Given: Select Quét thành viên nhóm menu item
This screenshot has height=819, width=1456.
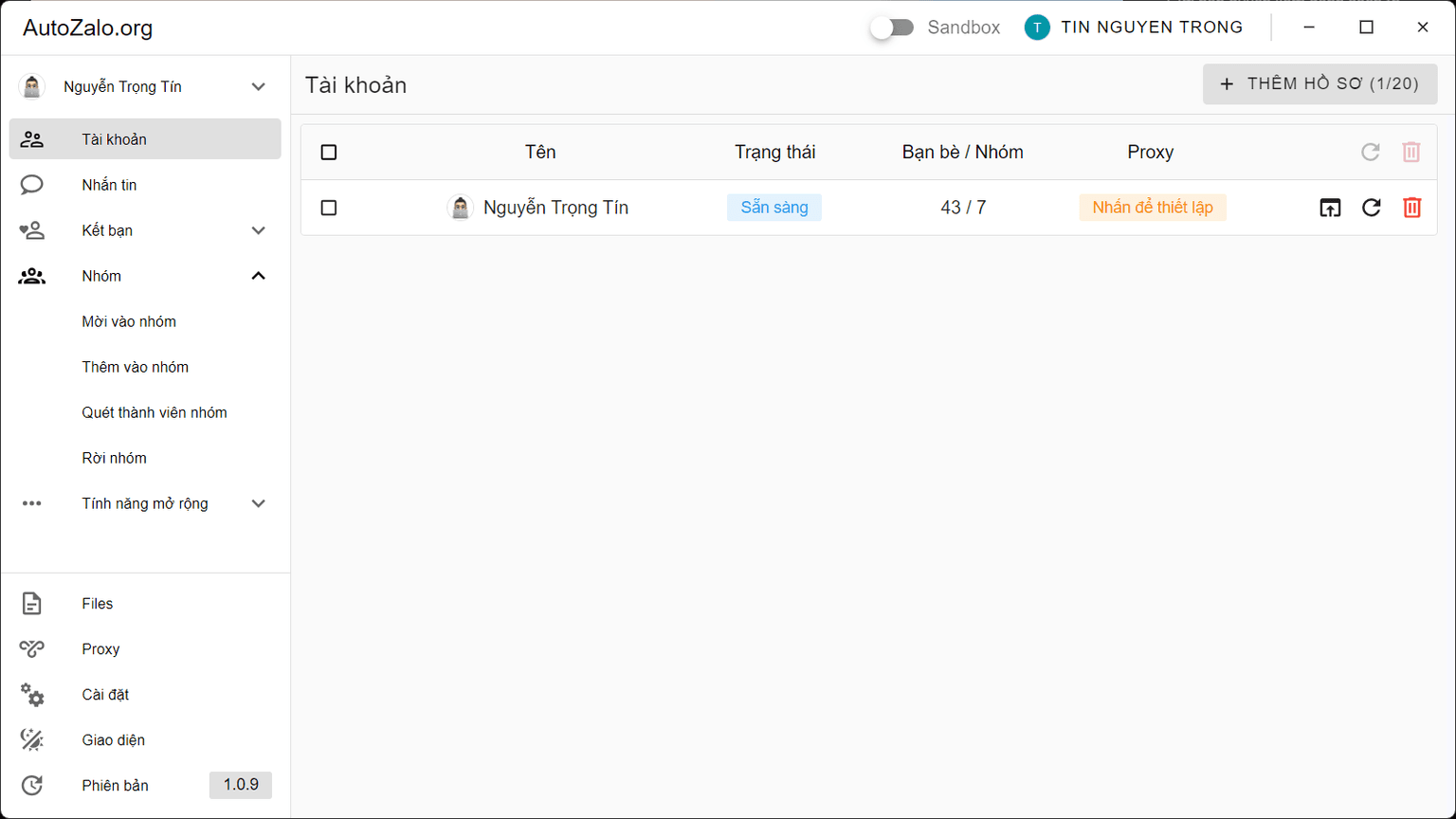Looking at the screenshot, I should (x=155, y=412).
